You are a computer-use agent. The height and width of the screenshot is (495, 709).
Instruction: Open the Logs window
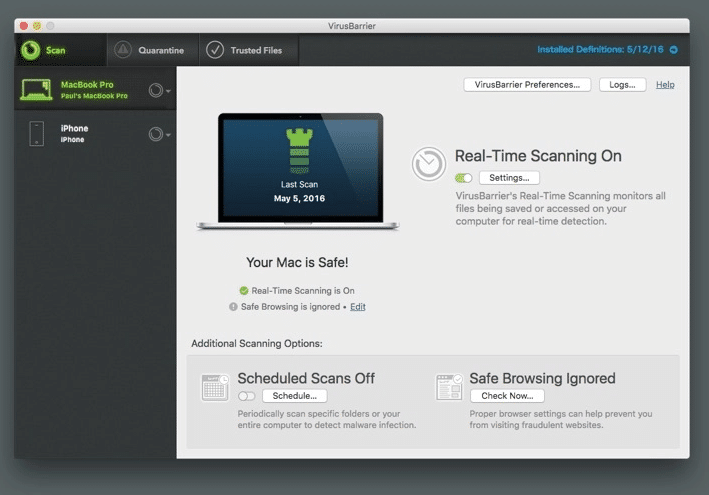tap(622, 85)
